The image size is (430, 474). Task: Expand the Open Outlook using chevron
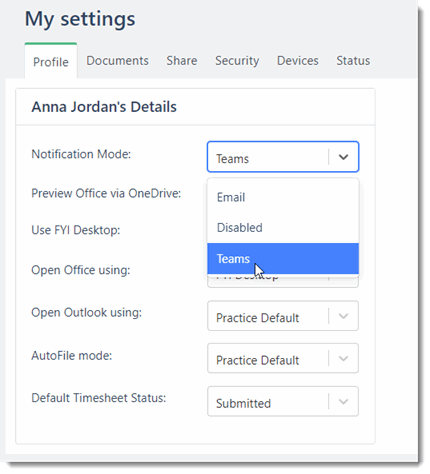(x=343, y=316)
